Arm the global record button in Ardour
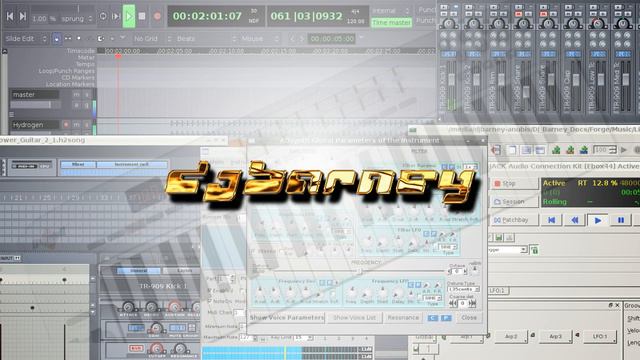 coord(157,16)
